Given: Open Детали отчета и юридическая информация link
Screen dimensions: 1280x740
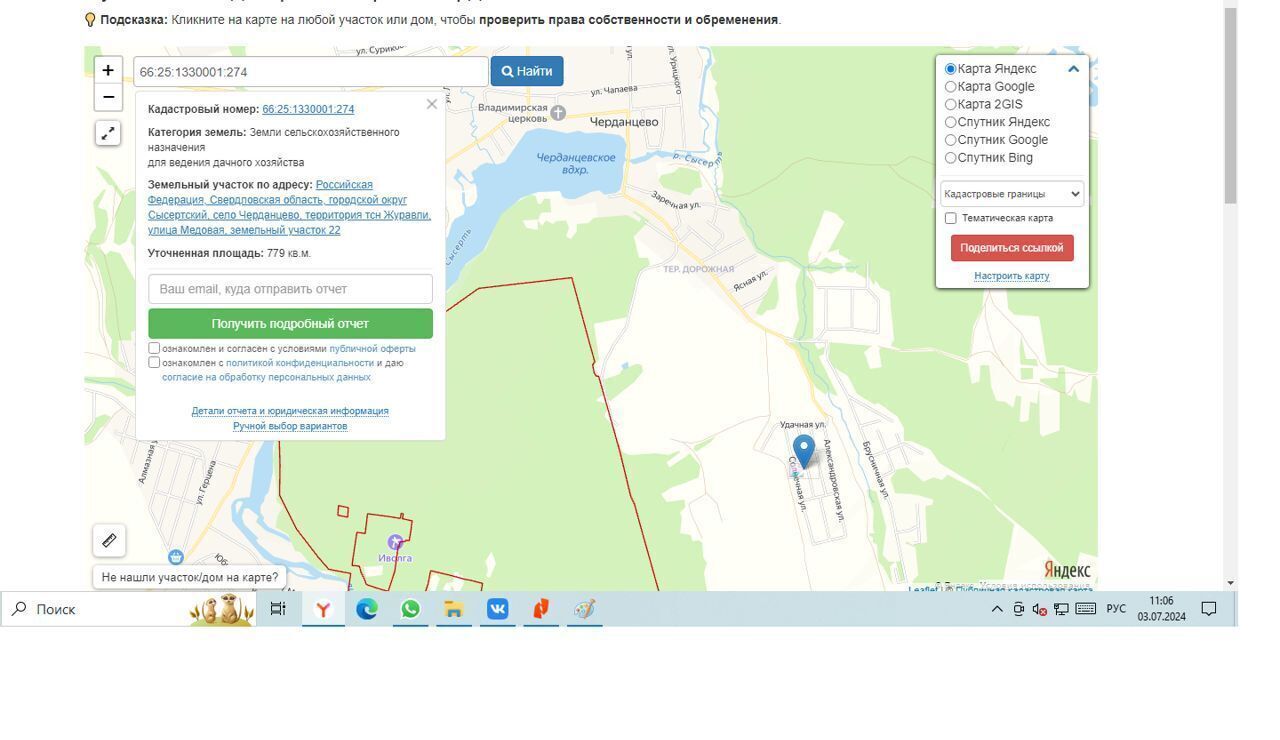Looking at the screenshot, I should tap(290, 411).
